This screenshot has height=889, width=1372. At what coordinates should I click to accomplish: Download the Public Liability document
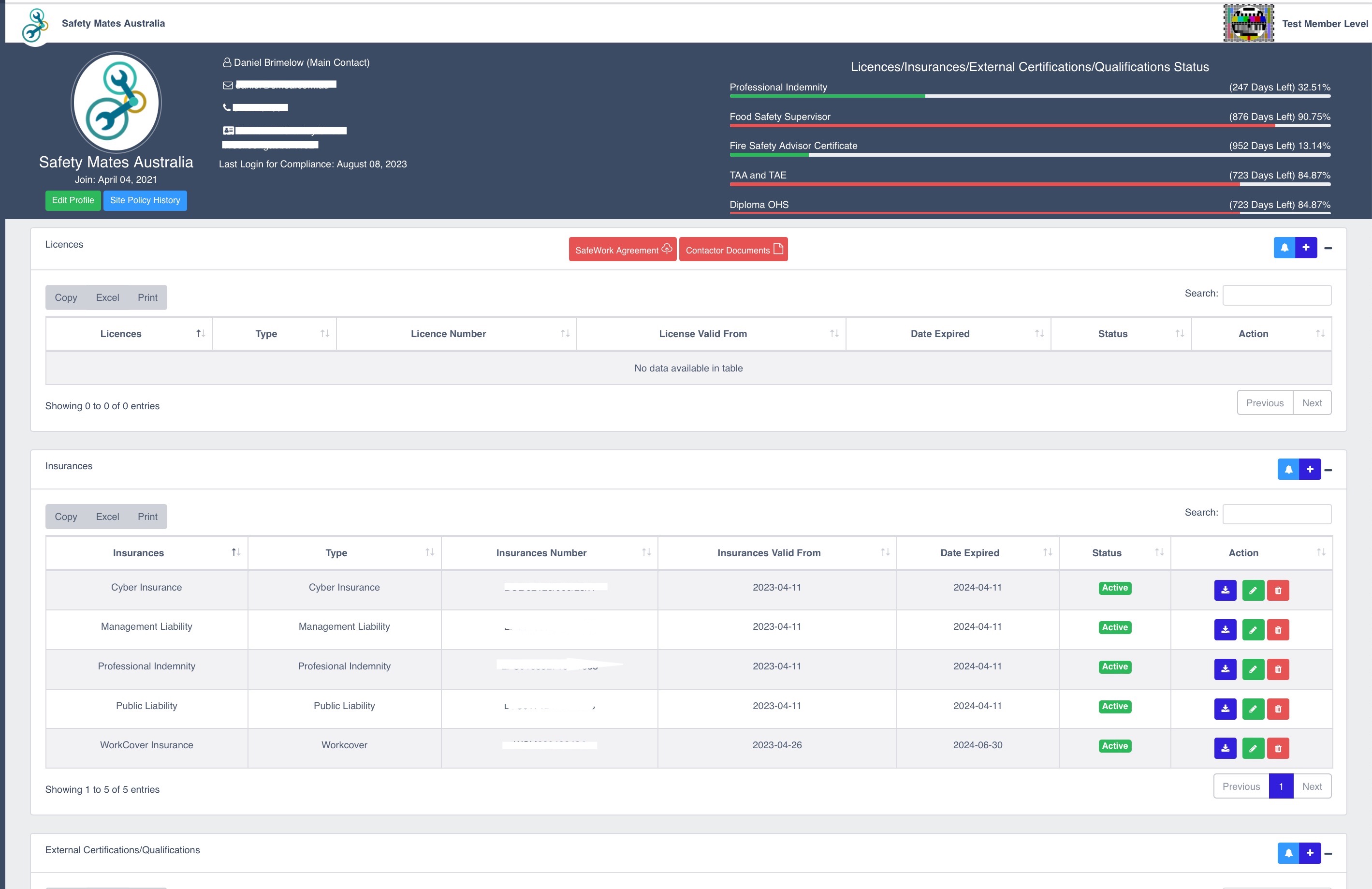pyautogui.click(x=1225, y=709)
